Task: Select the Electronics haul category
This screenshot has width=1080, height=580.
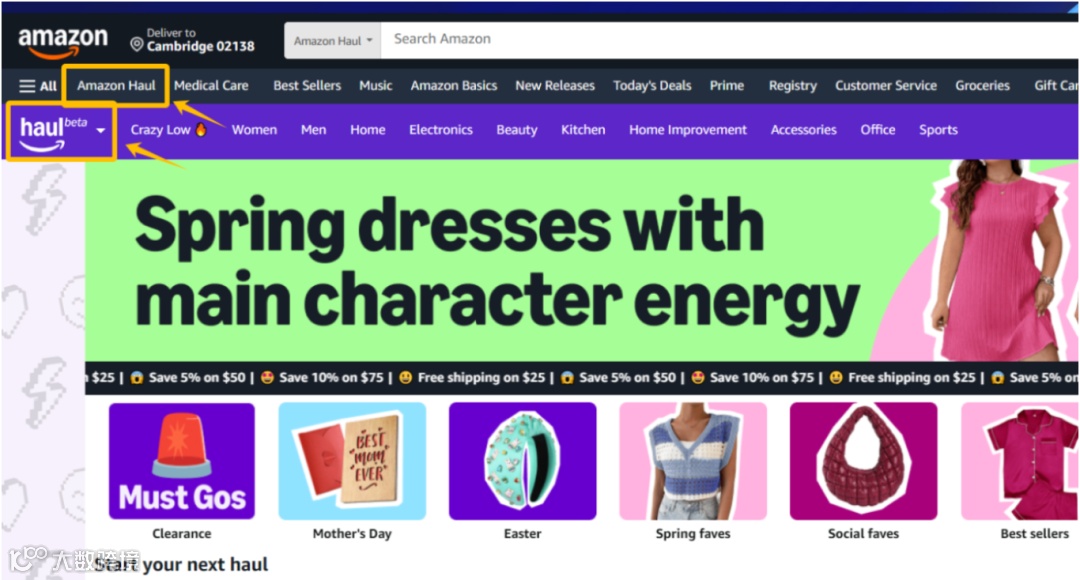Action: (x=441, y=130)
